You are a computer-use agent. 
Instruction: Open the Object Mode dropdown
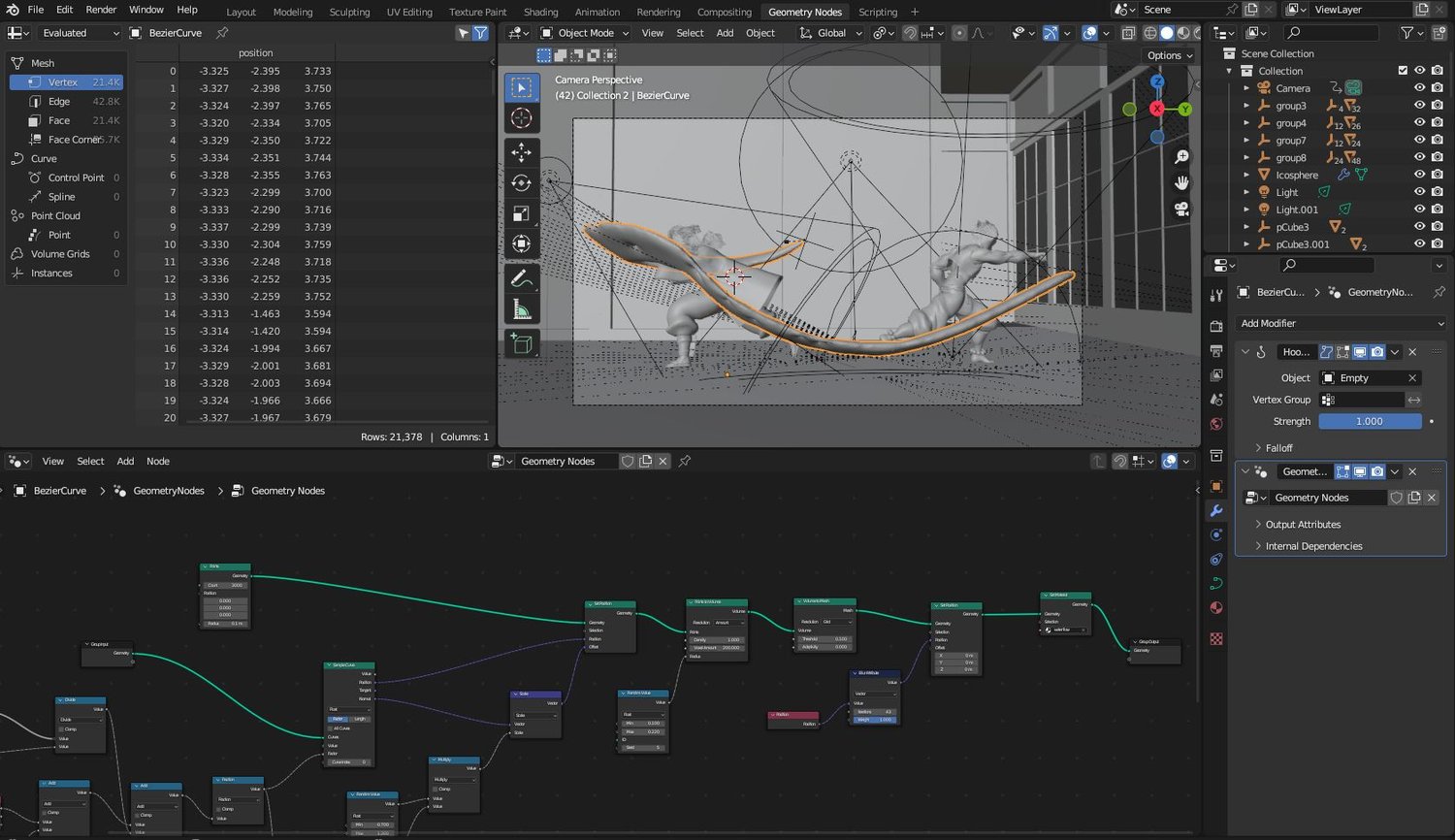585,33
